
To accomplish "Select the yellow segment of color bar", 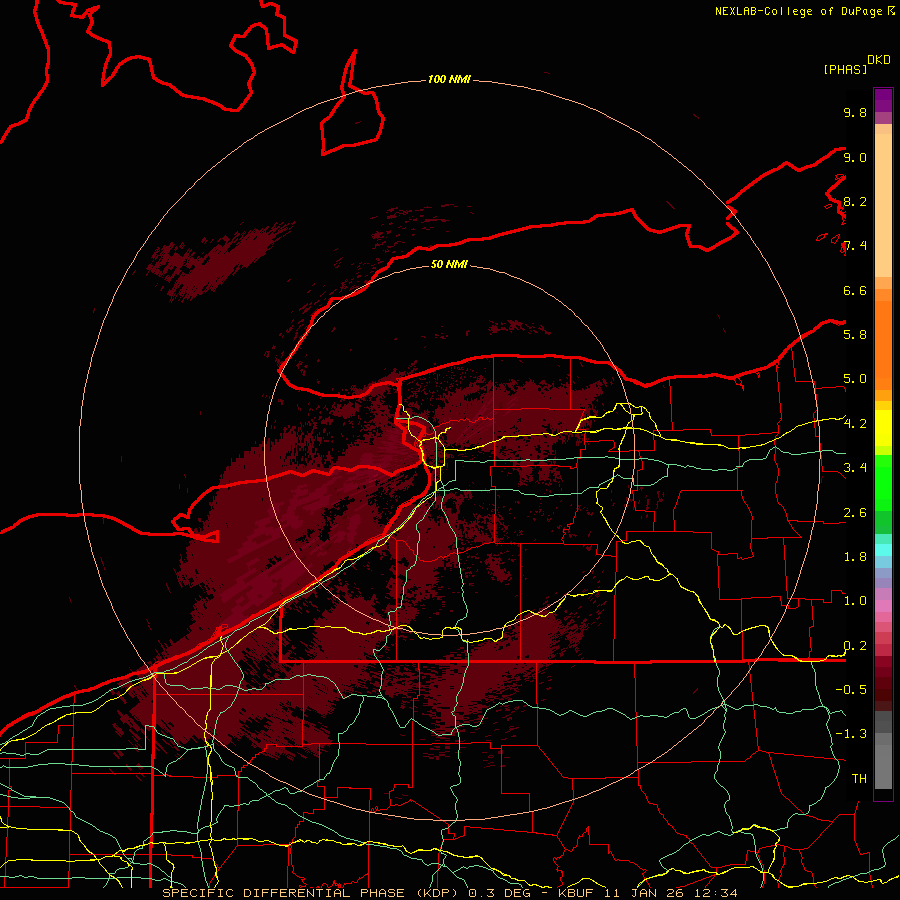I will point(883,428).
